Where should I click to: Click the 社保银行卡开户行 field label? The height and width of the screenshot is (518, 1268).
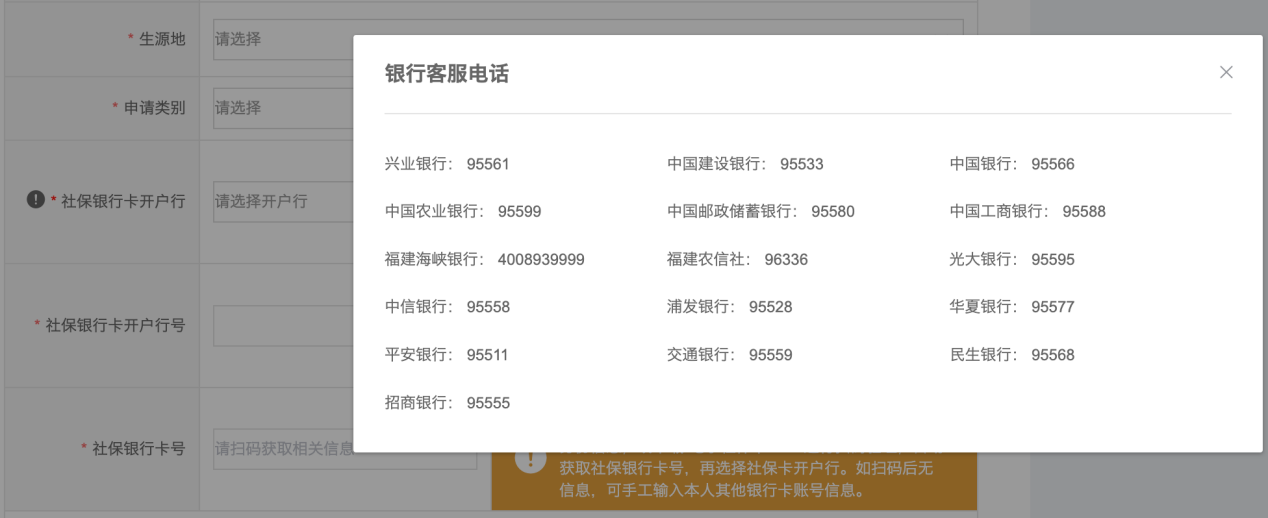[123, 201]
